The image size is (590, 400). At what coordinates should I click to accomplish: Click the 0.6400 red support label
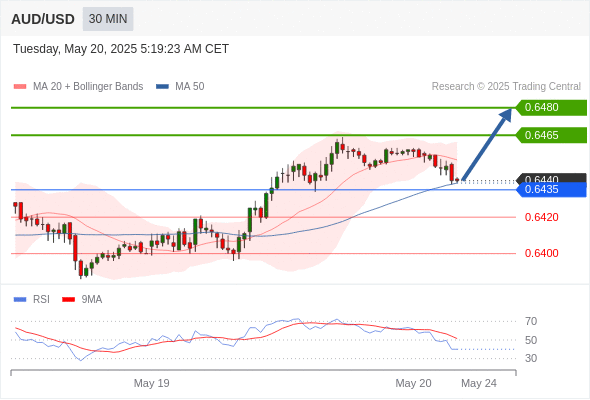[x=541, y=253]
